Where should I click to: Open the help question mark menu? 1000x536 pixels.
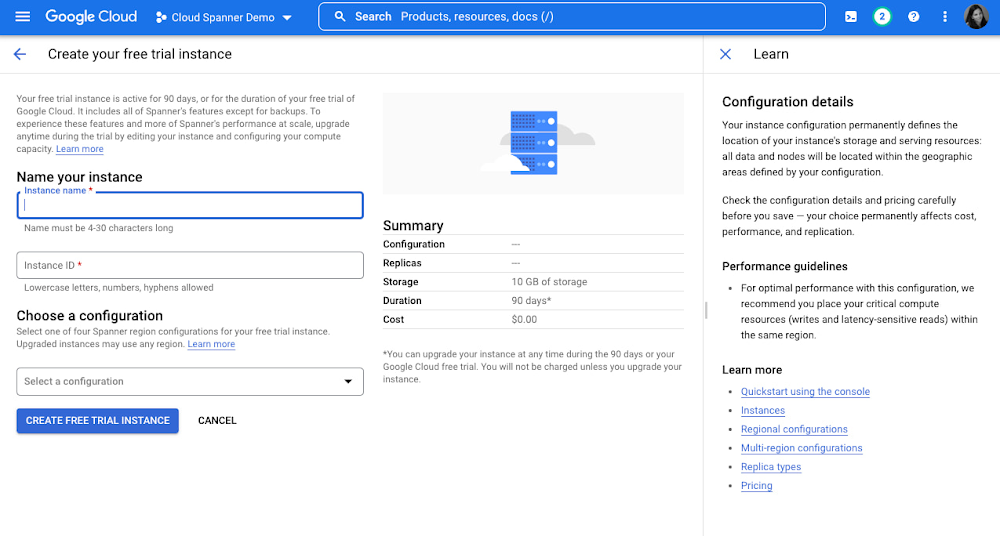pos(913,17)
